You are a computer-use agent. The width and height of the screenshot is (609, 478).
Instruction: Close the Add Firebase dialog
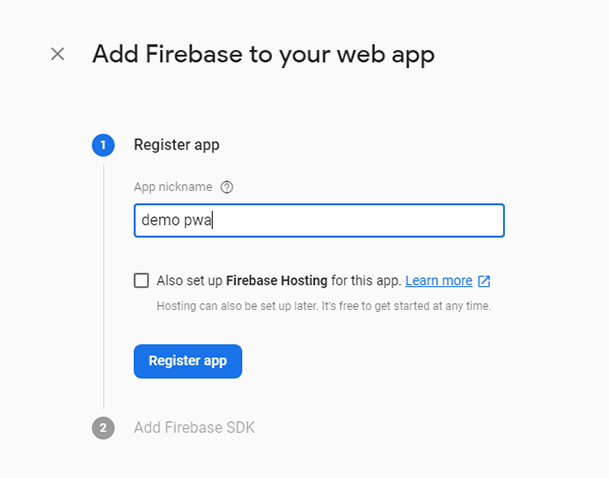(x=58, y=54)
